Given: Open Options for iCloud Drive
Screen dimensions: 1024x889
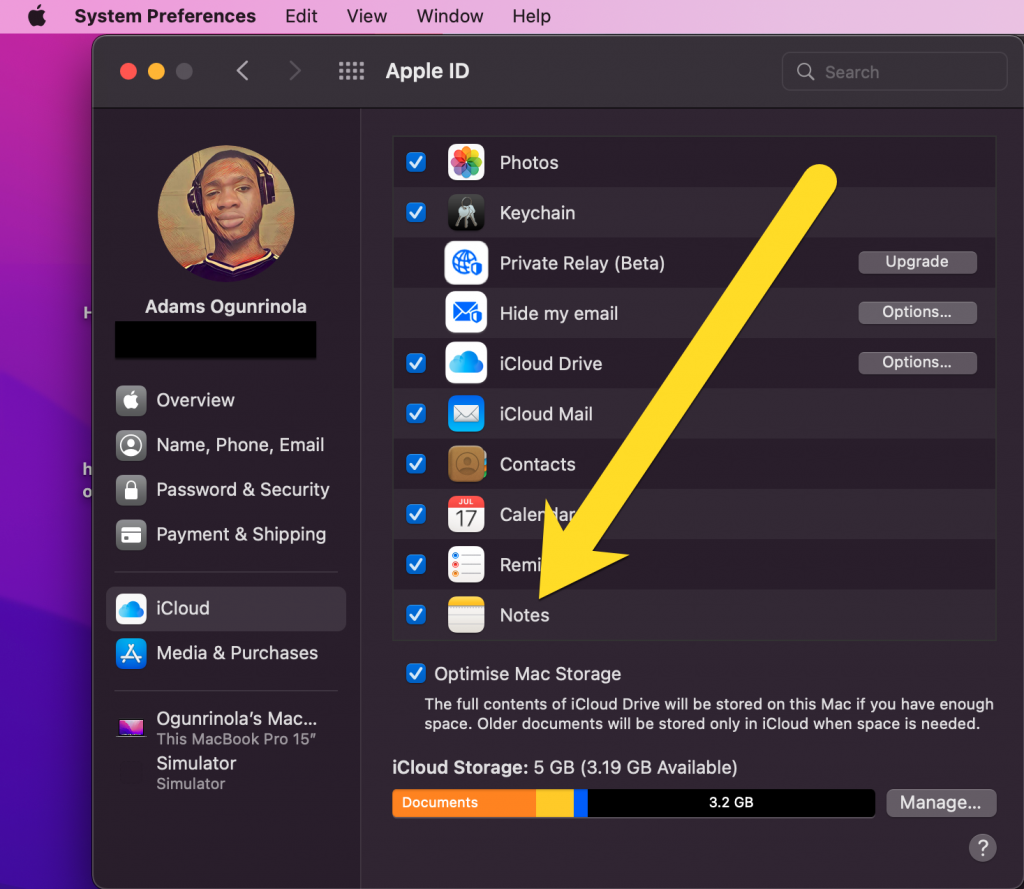Looking at the screenshot, I should (x=918, y=363).
